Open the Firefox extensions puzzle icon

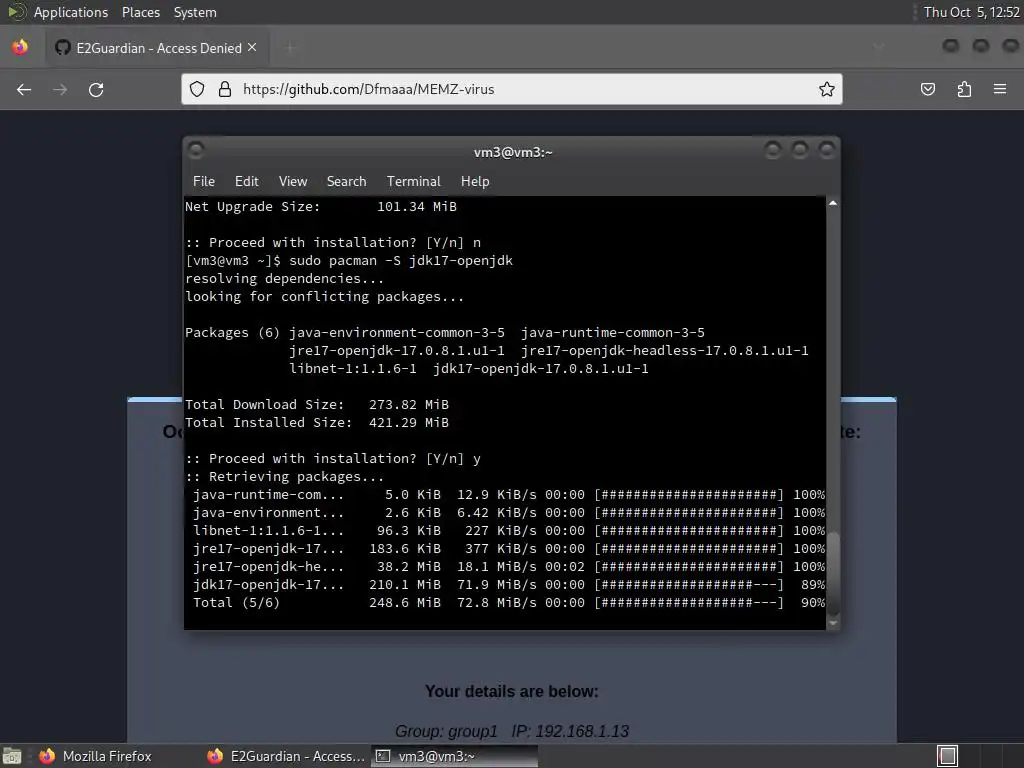point(964,89)
